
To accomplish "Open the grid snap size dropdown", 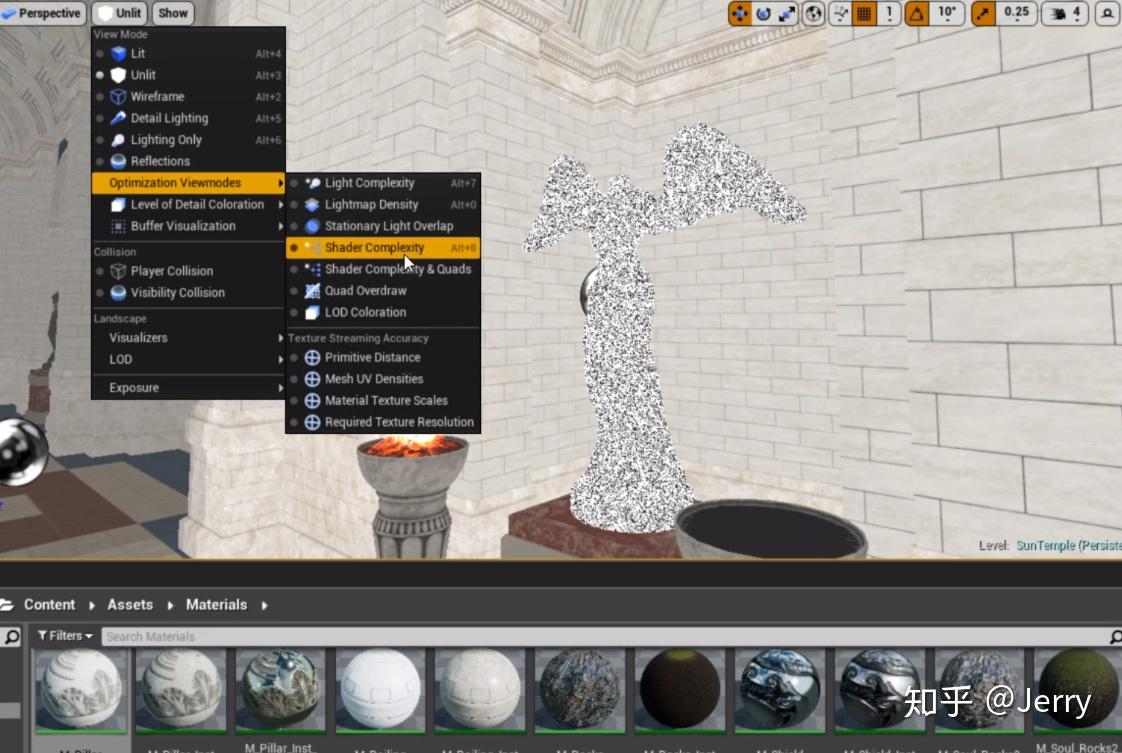I will coord(888,14).
